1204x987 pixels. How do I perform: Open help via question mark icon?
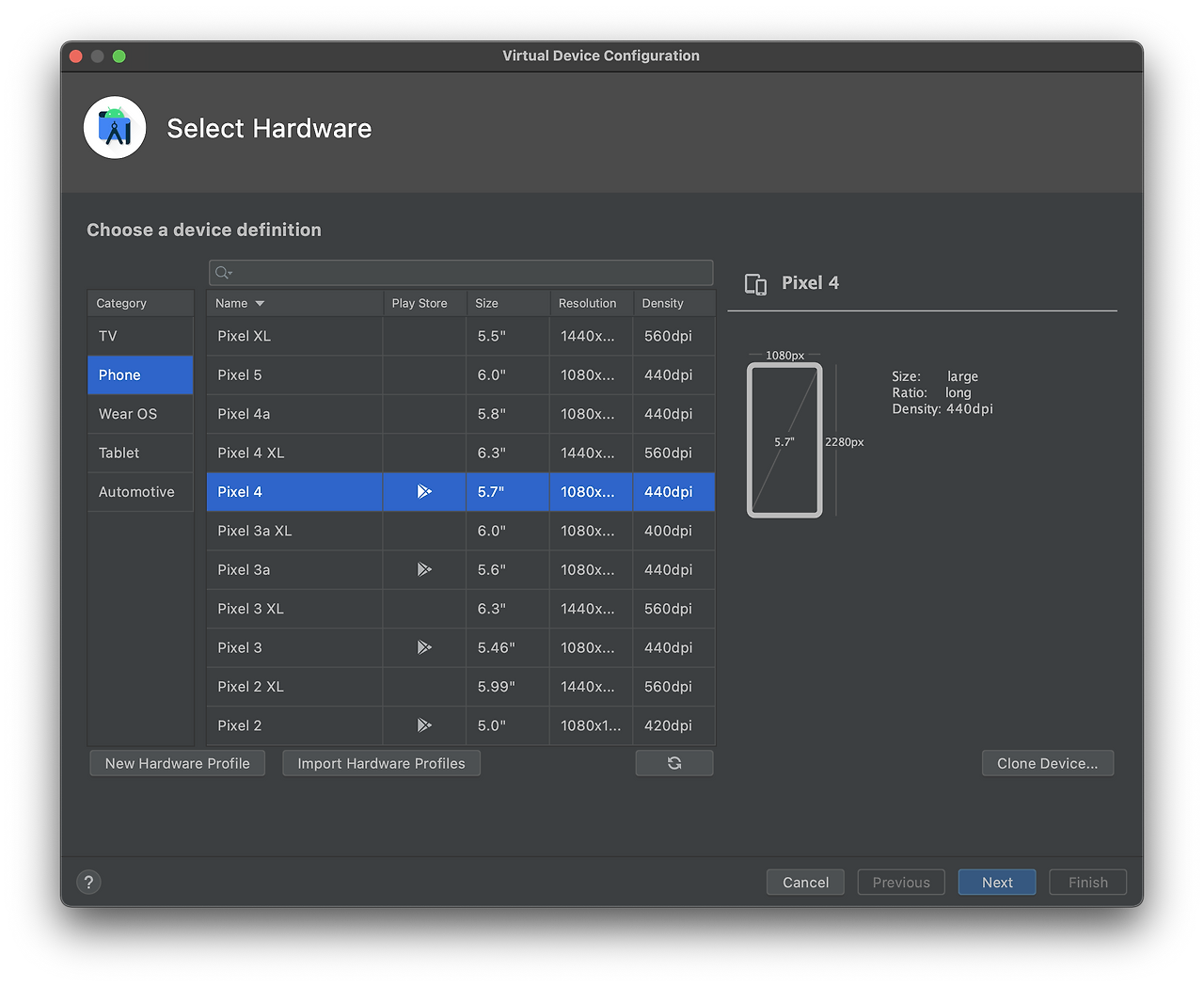(x=88, y=882)
